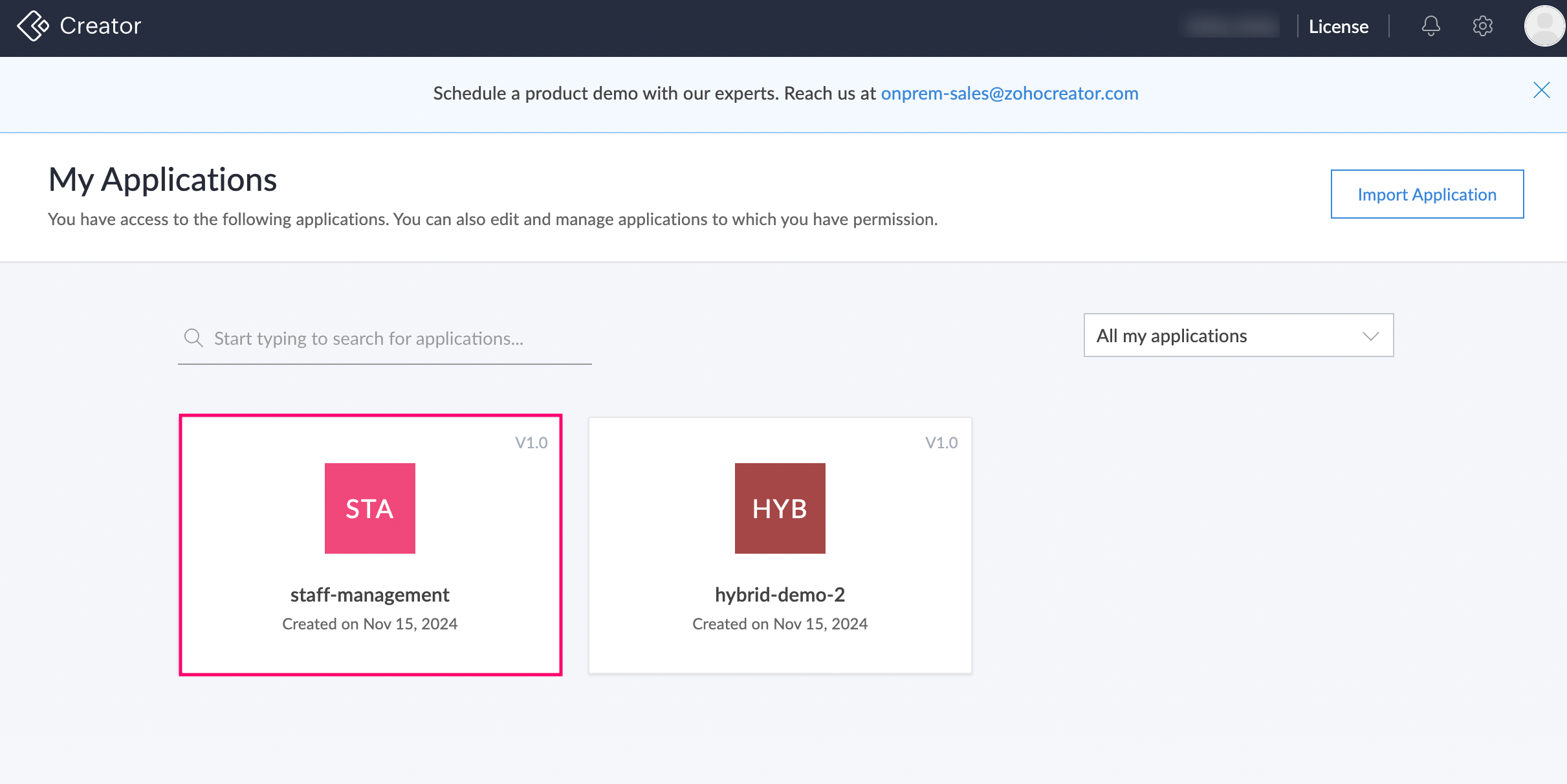The image size is (1567, 784).
Task: Open the onprem-sales email link
Action: tap(1009, 93)
